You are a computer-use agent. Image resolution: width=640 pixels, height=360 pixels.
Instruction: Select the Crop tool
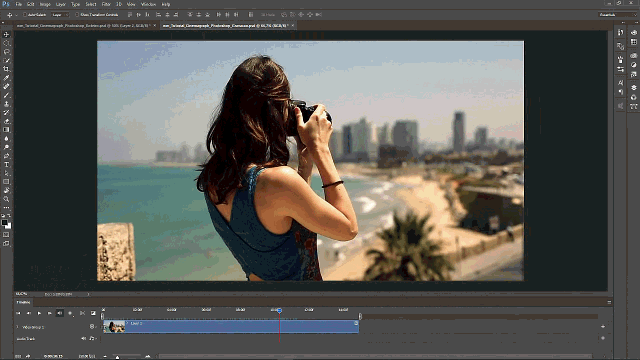coord(6,69)
